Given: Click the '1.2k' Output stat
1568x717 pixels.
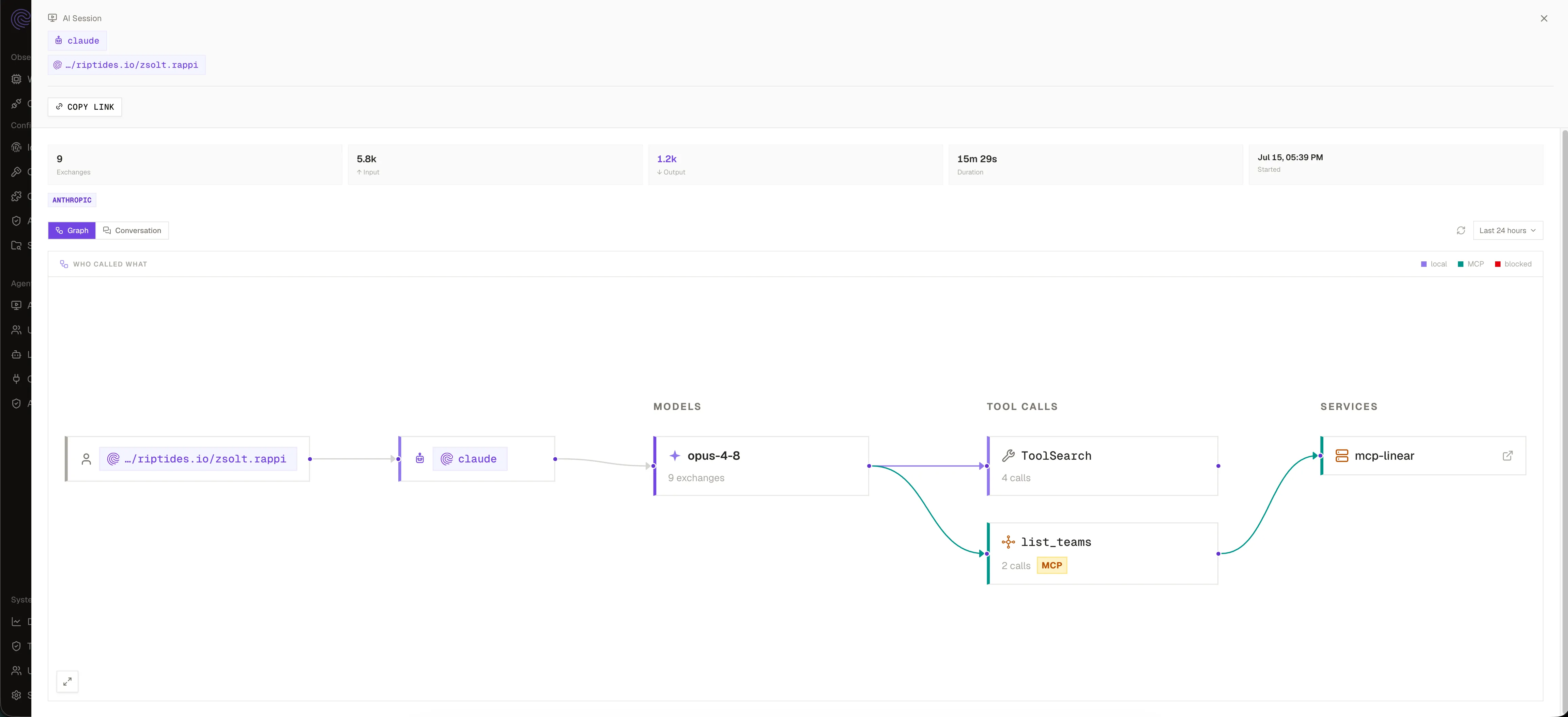Looking at the screenshot, I should [666, 159].
